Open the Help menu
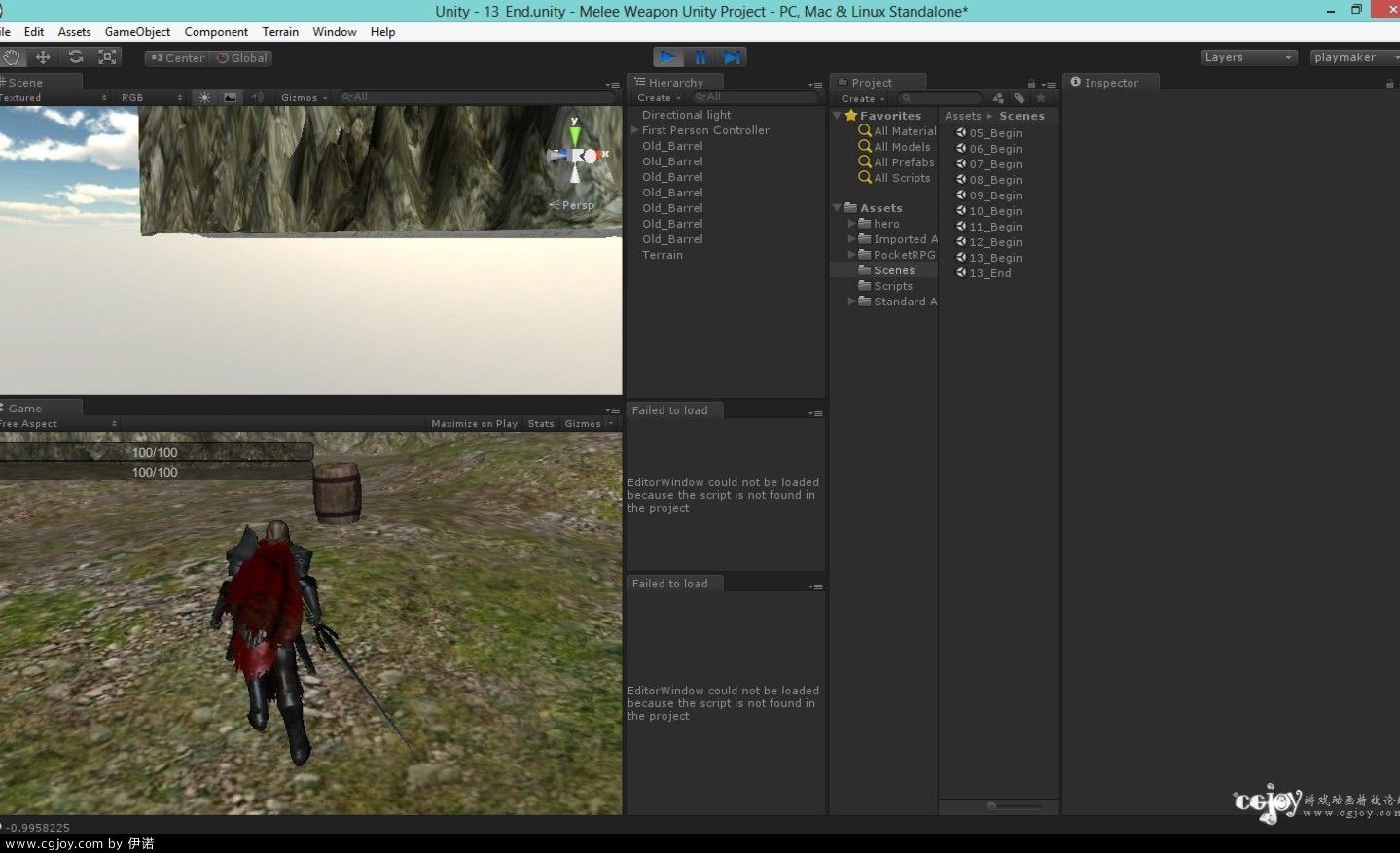1400x853 pixels. (382, 32)
